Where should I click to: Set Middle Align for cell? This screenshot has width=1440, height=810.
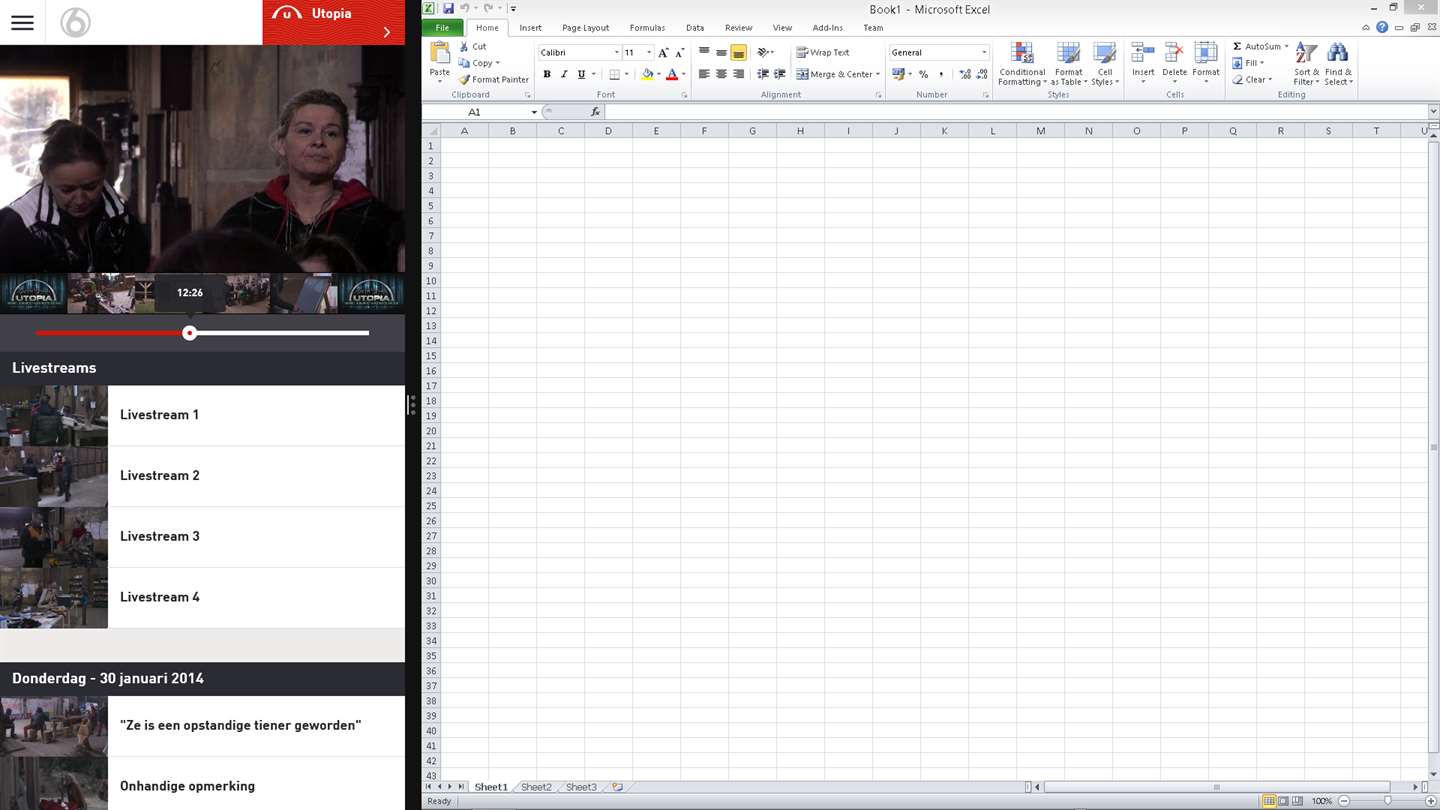click(721, 52)
